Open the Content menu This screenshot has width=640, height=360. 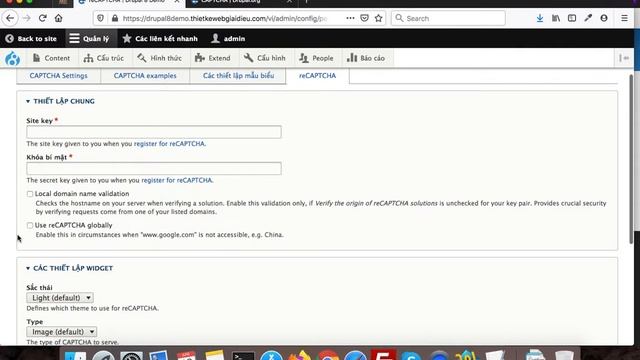51,58
